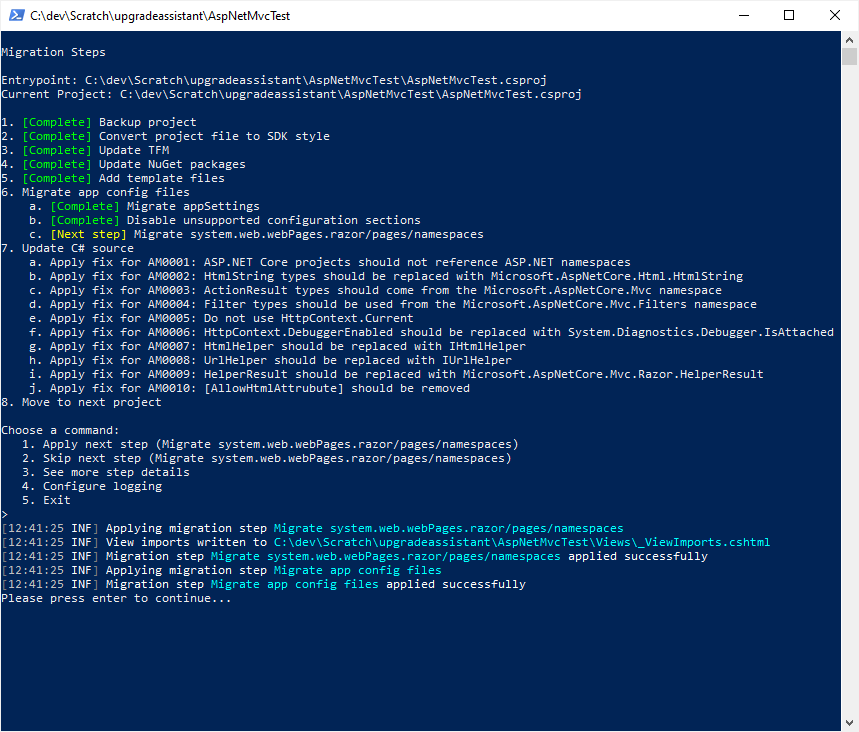Click the 'Move to next project' step
Viewport: 859px width, 732px height.
coord(88,402)
